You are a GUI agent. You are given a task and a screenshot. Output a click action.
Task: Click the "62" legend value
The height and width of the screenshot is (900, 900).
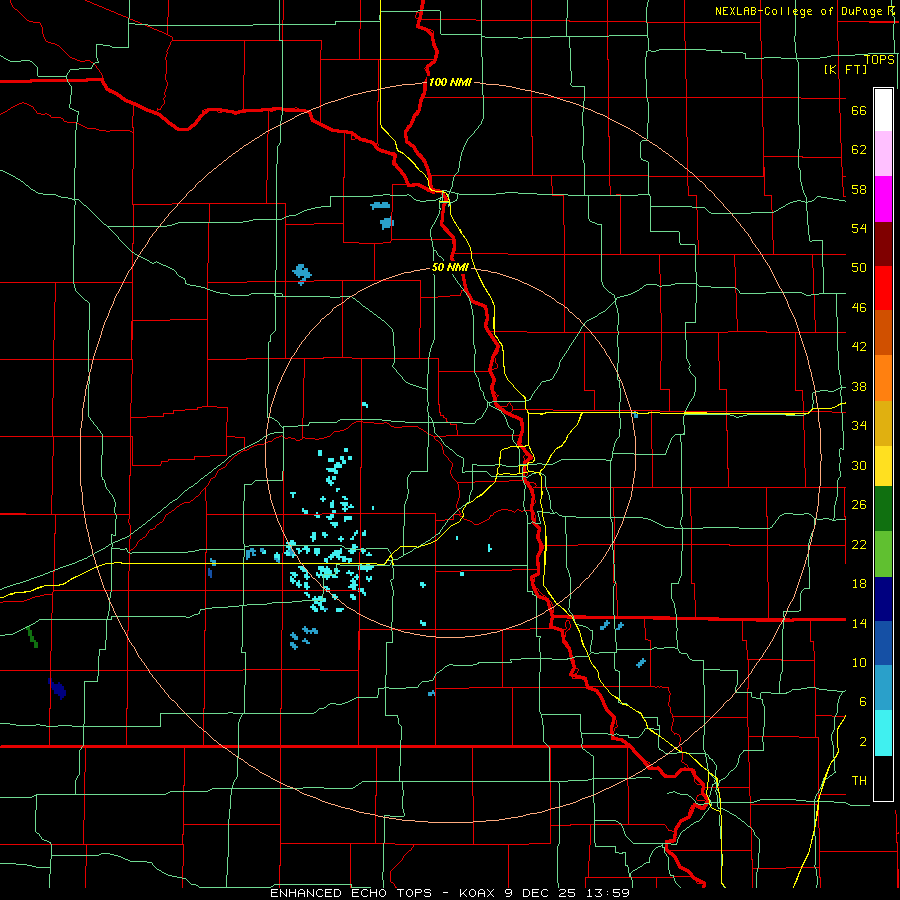859,150
